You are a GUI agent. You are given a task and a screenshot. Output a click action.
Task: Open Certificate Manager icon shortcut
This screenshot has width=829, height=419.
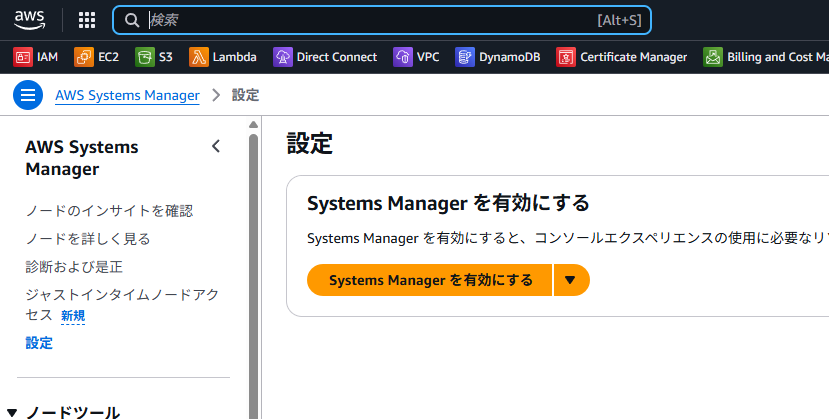(566, 57)
